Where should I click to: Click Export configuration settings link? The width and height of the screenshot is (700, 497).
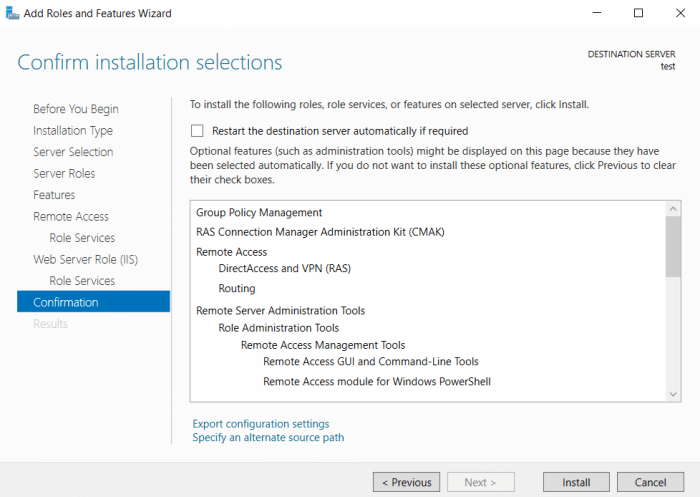[260, 424]
